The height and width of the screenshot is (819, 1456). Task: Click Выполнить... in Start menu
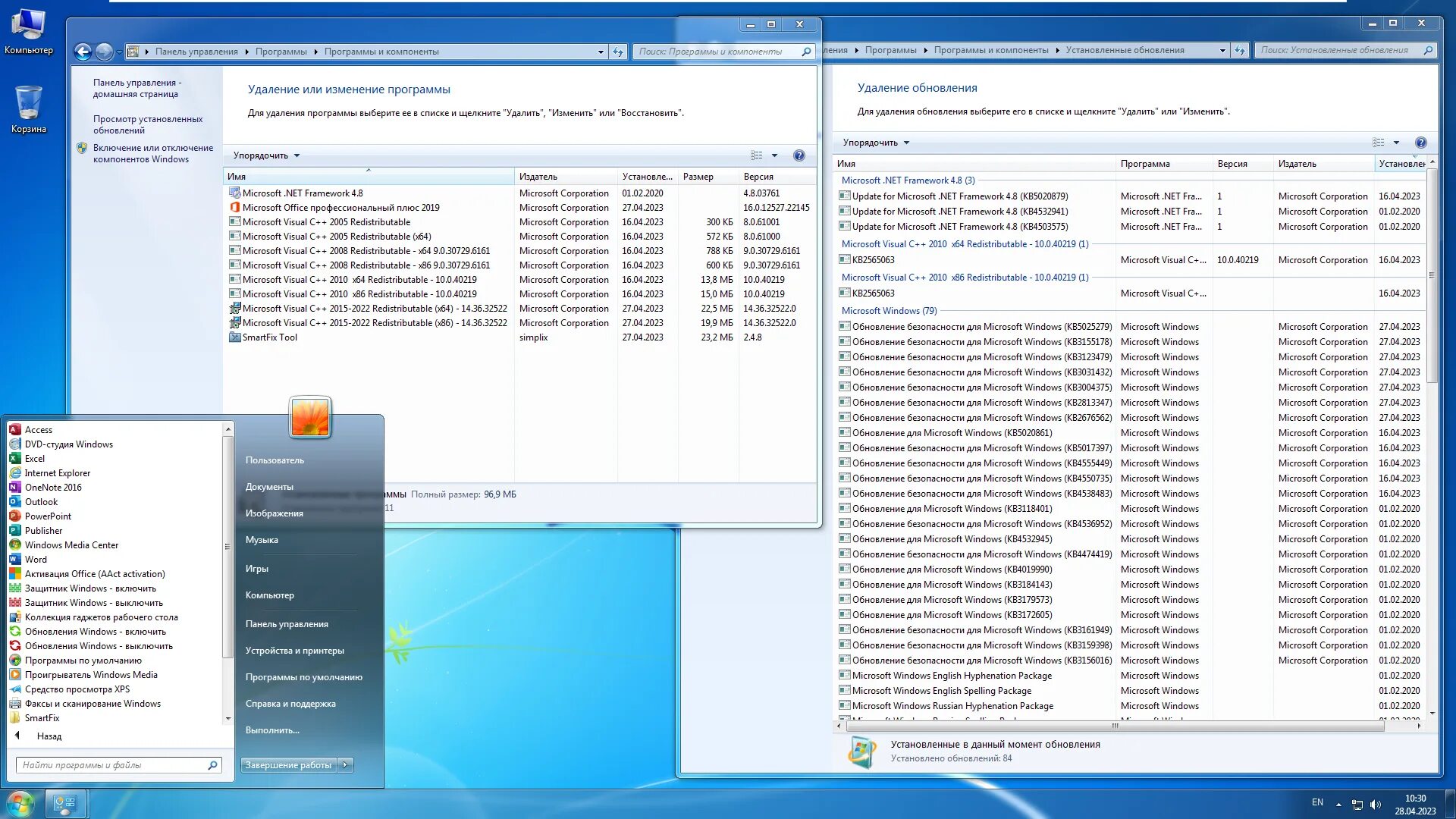tap(272, 730)
